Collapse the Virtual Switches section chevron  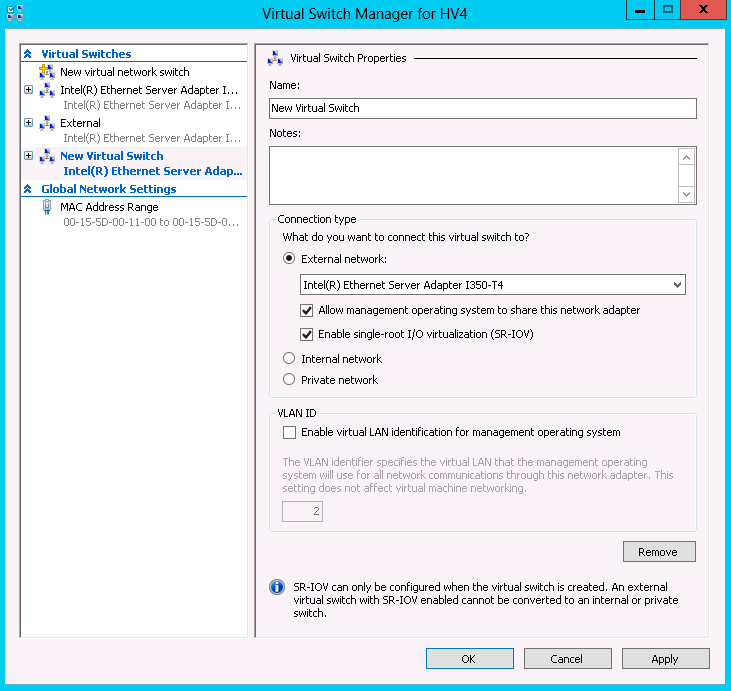[28, 54]
